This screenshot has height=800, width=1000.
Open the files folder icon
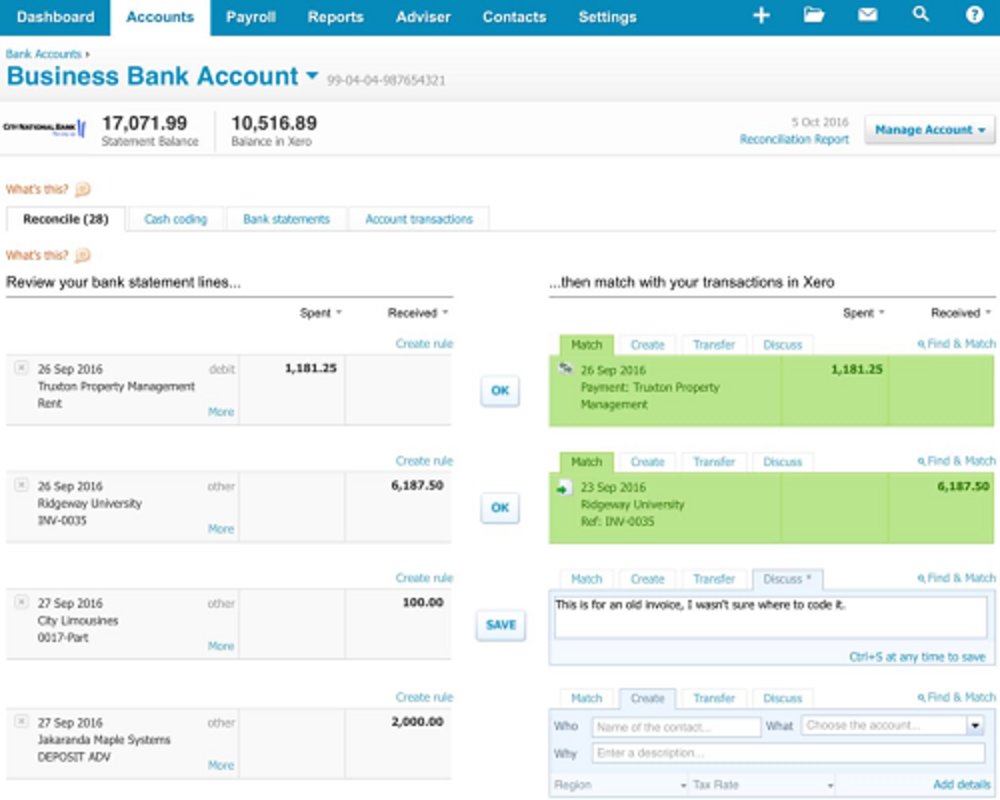pyautogui.click(x=814, y=15)
